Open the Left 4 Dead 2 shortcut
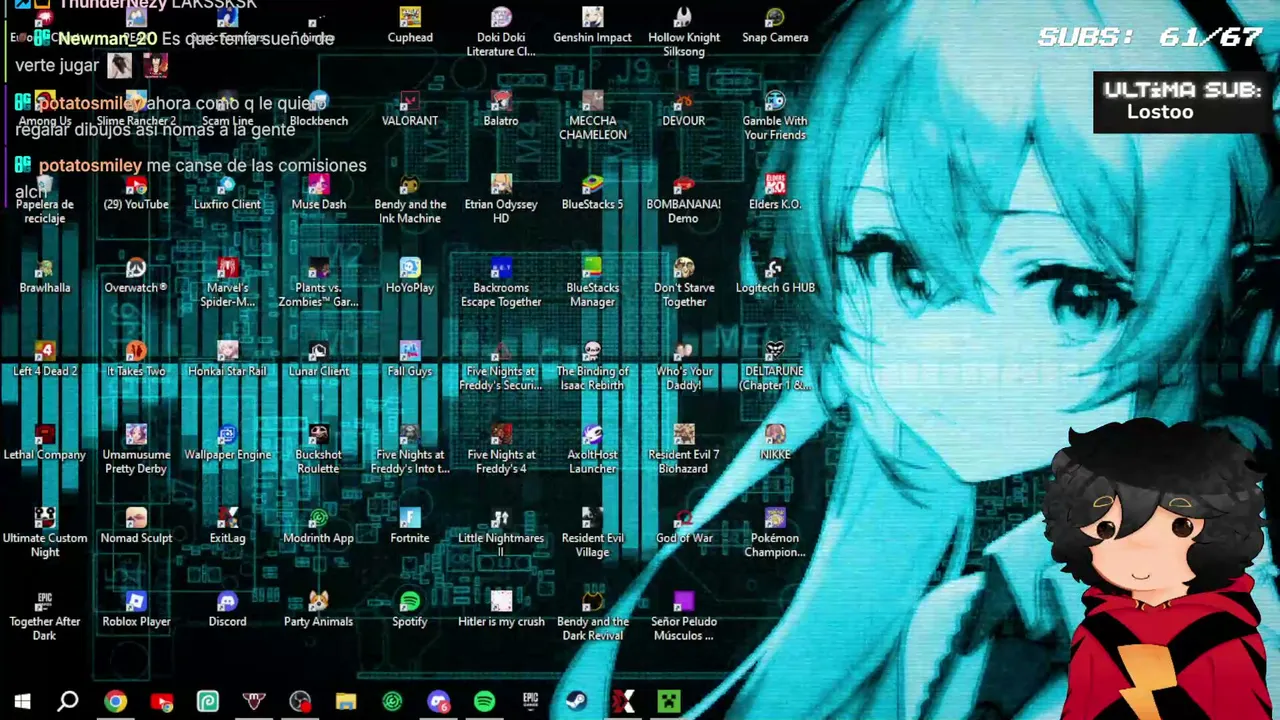 45,360
